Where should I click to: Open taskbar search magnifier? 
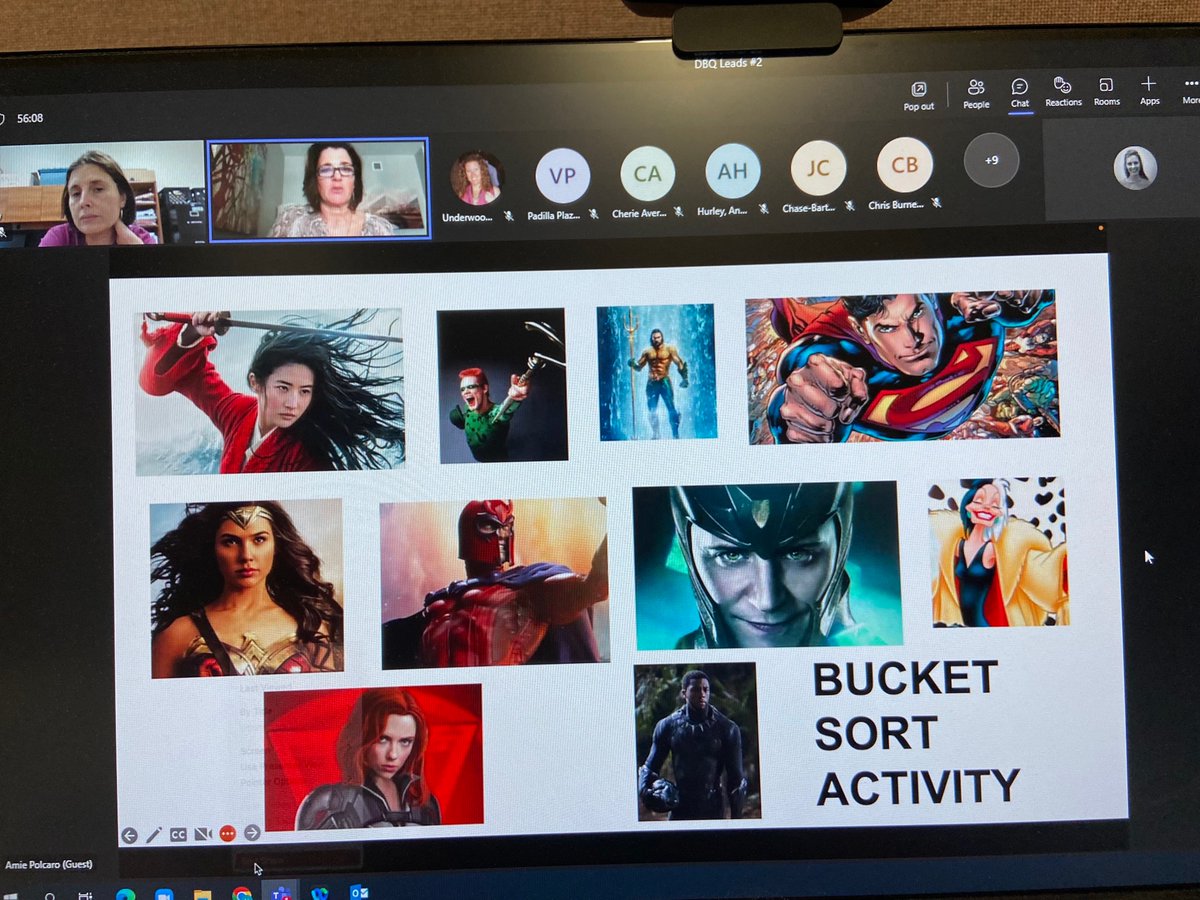pos(49,895)
